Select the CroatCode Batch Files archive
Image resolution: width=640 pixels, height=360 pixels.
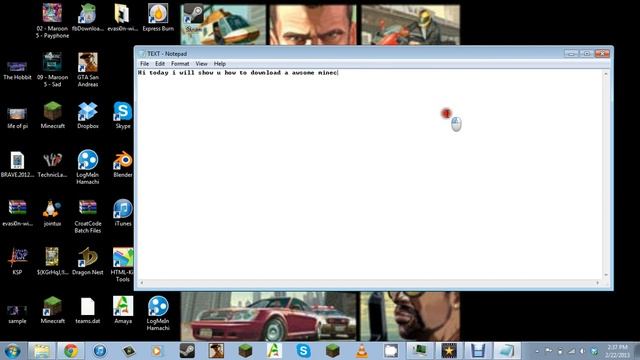(88, 216)
